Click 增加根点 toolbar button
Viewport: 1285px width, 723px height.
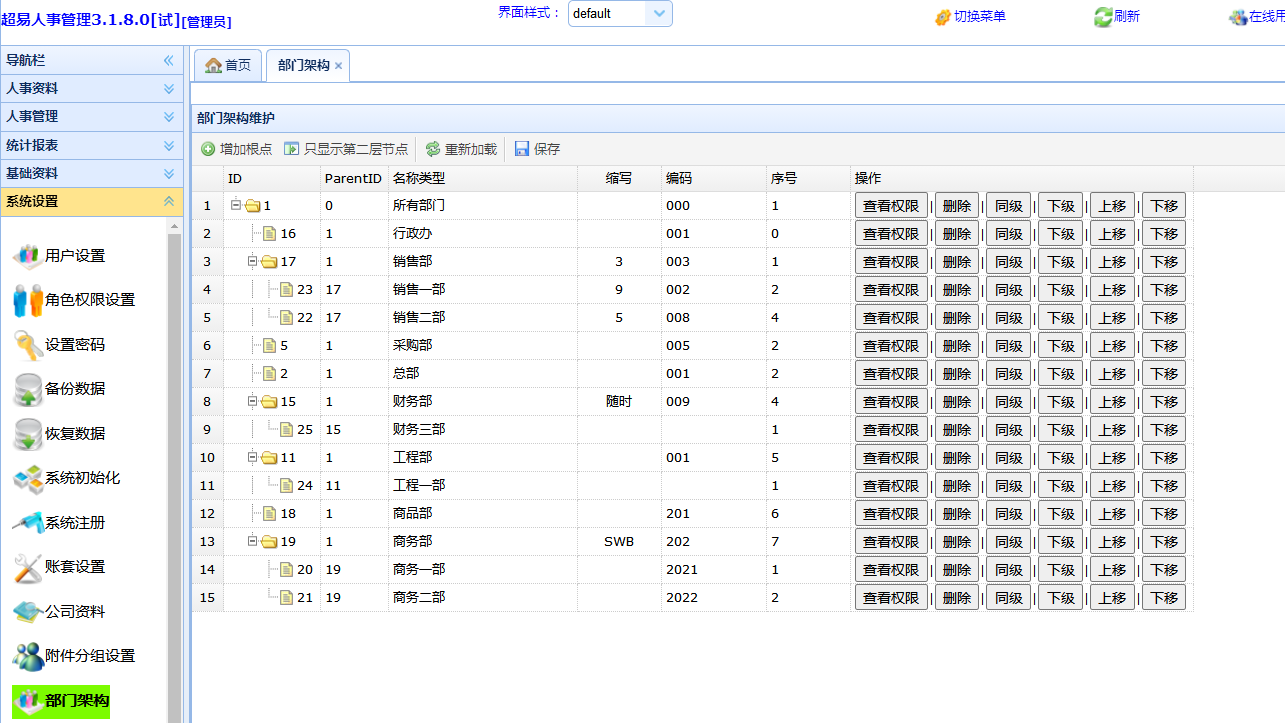236,149
